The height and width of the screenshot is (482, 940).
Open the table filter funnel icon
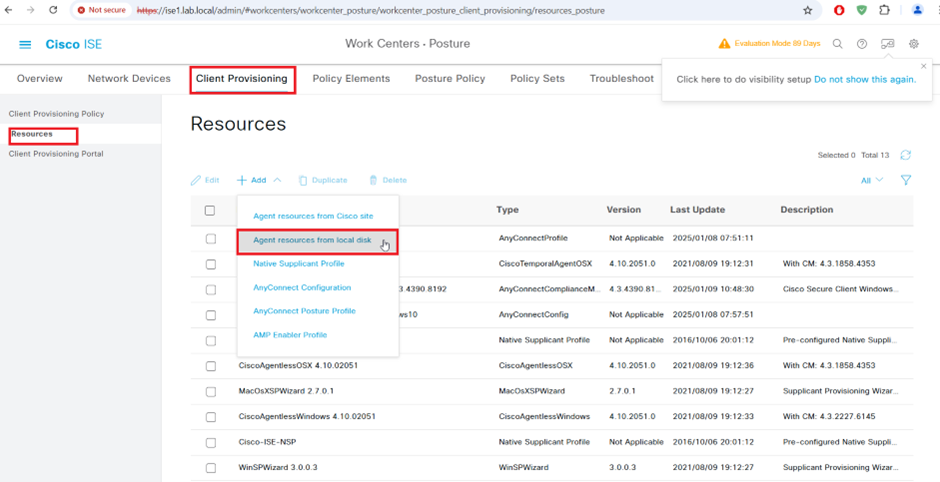905,180
